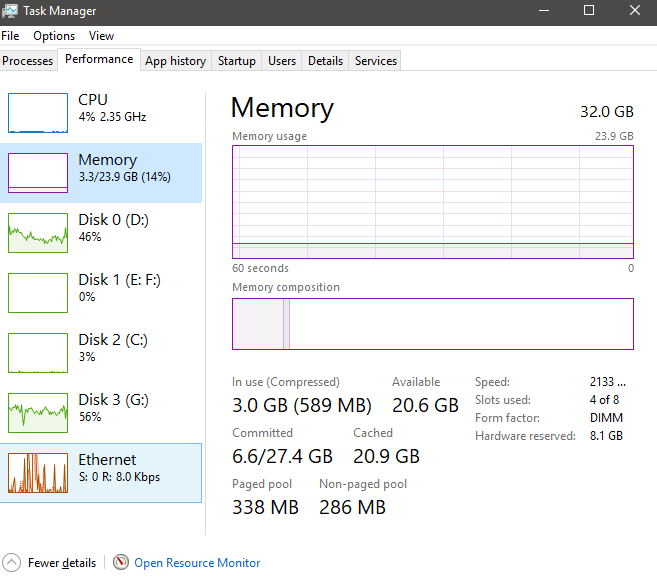Screen dimensions: 657x578
Task: Open the File menu
Action: tap(10, 36)
